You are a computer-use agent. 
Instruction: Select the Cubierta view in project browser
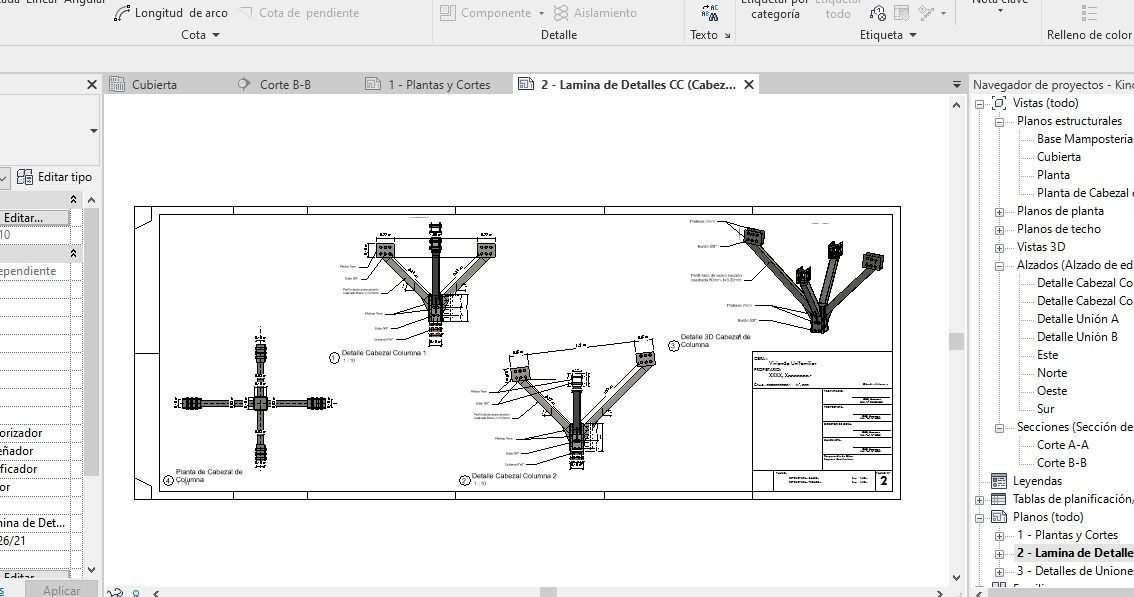pos(1059,157)
